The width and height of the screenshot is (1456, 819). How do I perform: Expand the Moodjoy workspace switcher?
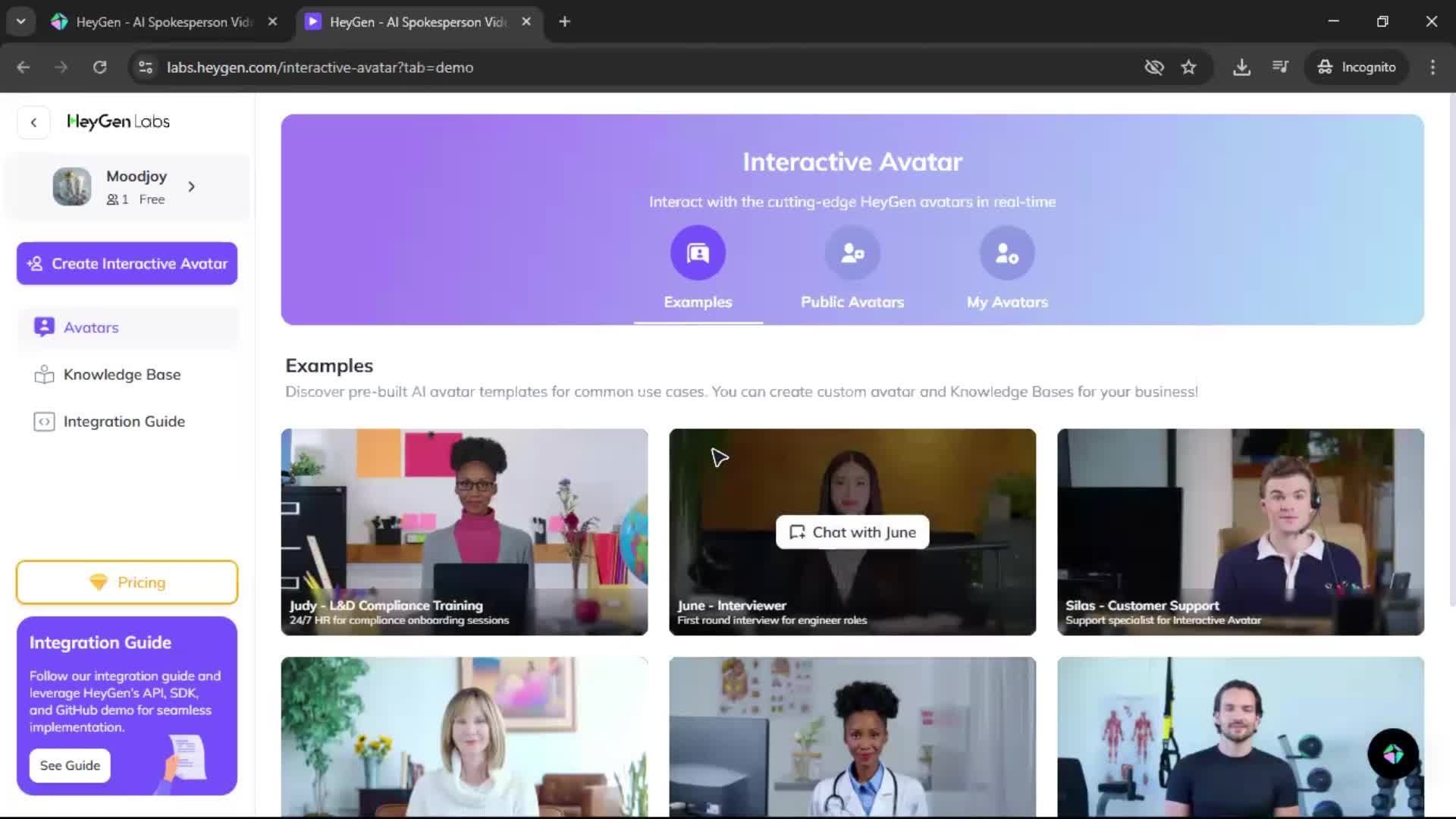[192, 187]
